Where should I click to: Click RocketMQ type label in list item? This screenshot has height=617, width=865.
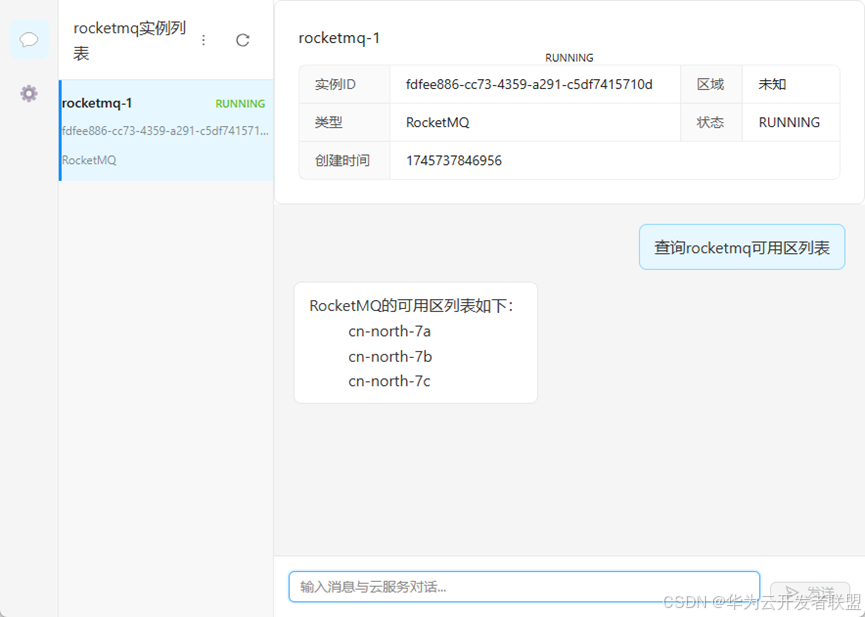[89, 160]
